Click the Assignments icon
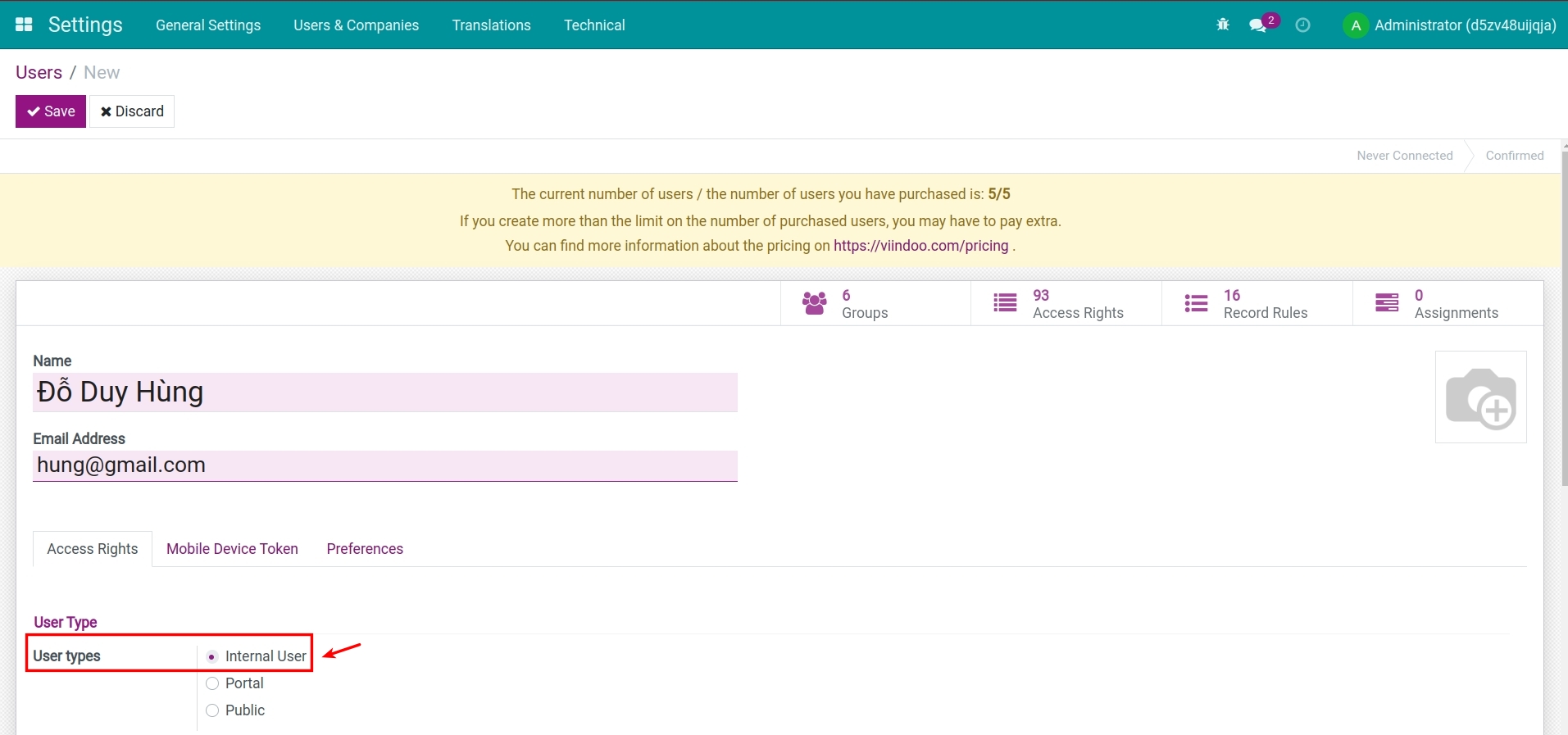The height and width of the screenshot is (735, 1568). click(x=1387, y=303)
